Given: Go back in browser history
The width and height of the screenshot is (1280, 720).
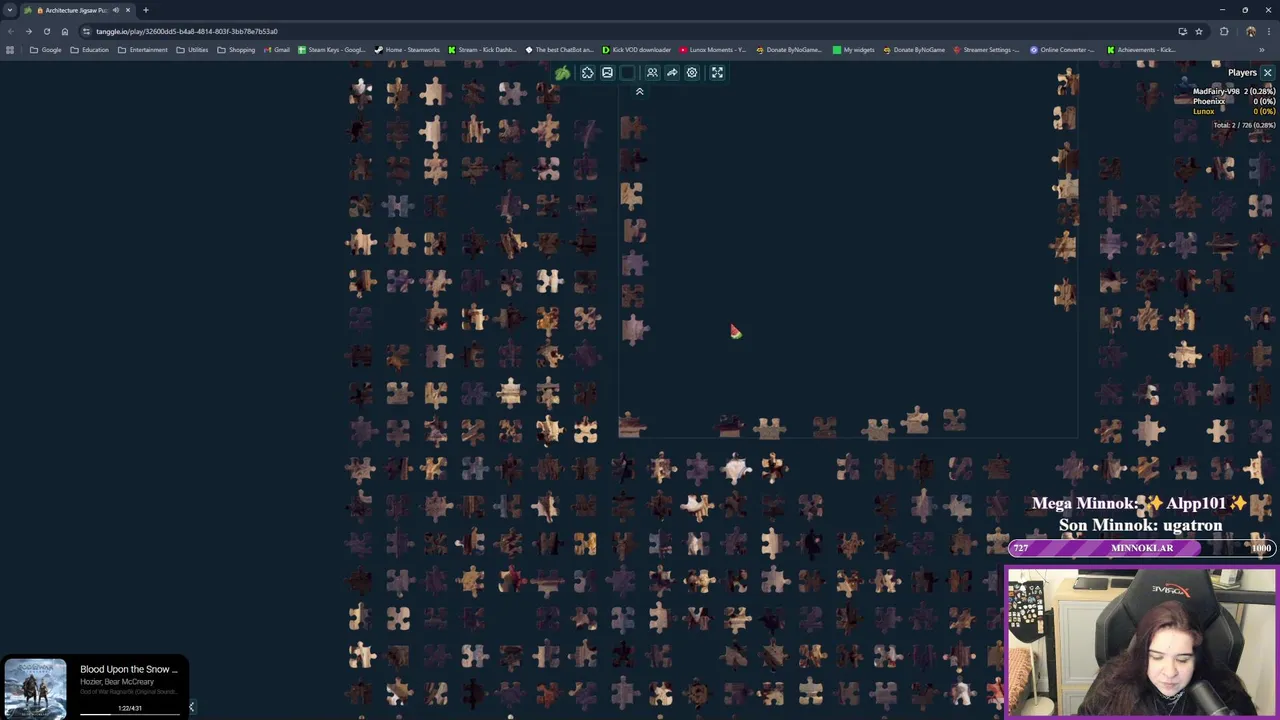Looking at the screenshot, I should pos(10,31).
